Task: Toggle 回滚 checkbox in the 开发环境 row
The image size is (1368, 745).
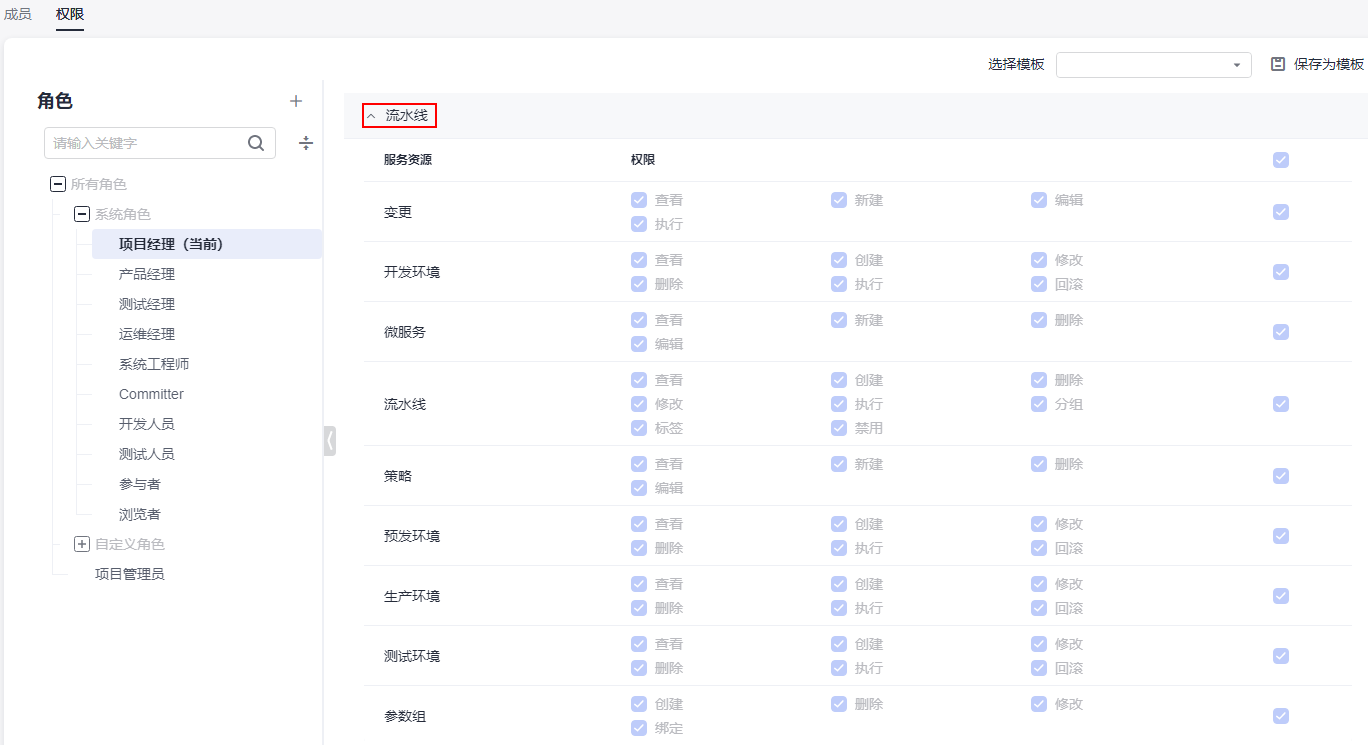Action: (x=1039, y=284)
